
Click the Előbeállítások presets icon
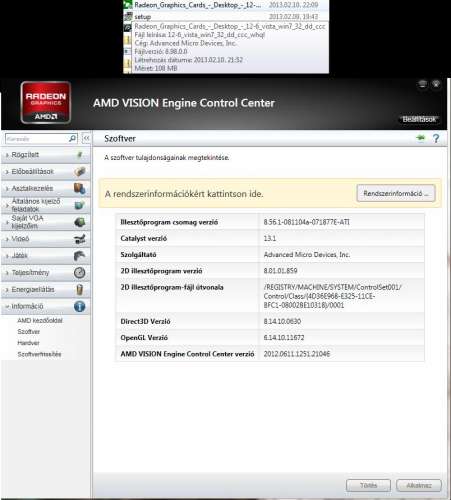tap(80, 172)
